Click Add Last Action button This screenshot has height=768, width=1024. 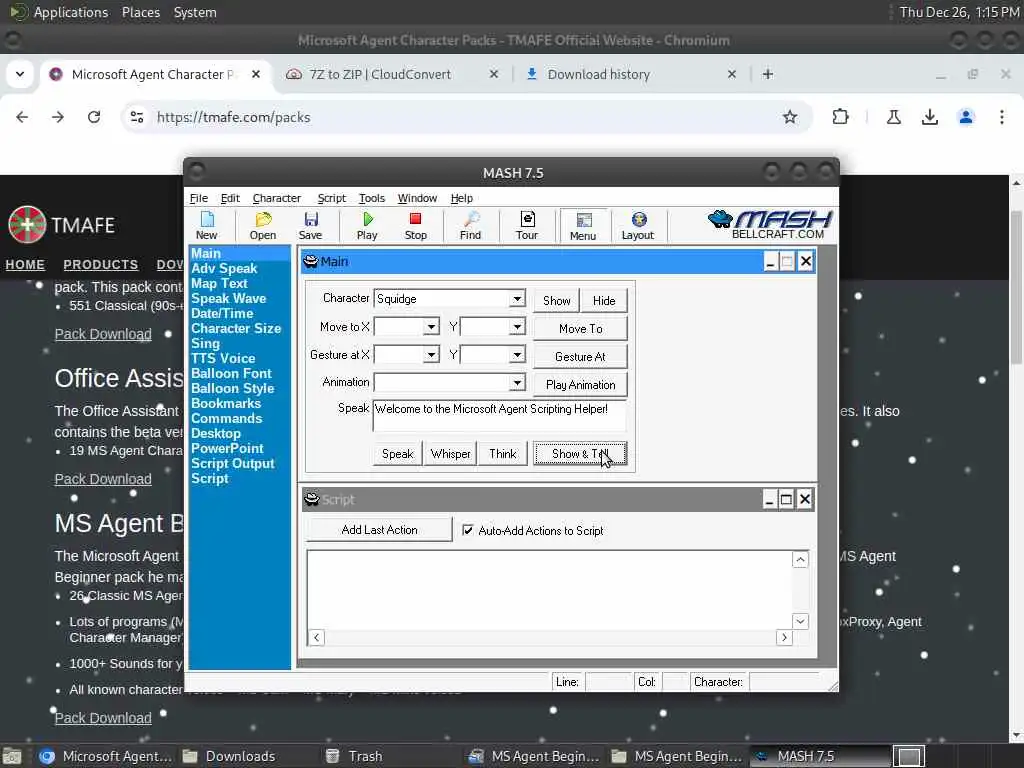379,530
